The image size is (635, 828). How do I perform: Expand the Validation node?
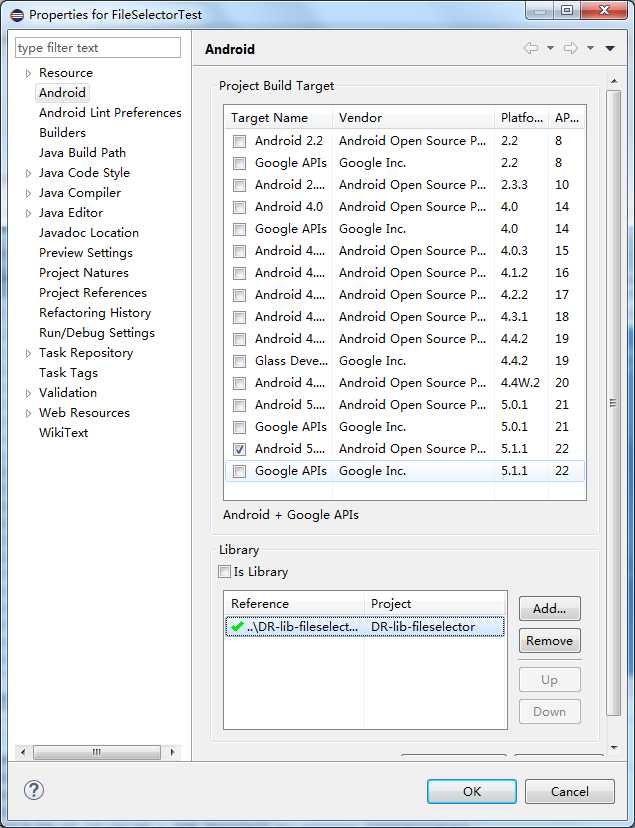click(x=28, y=393)
